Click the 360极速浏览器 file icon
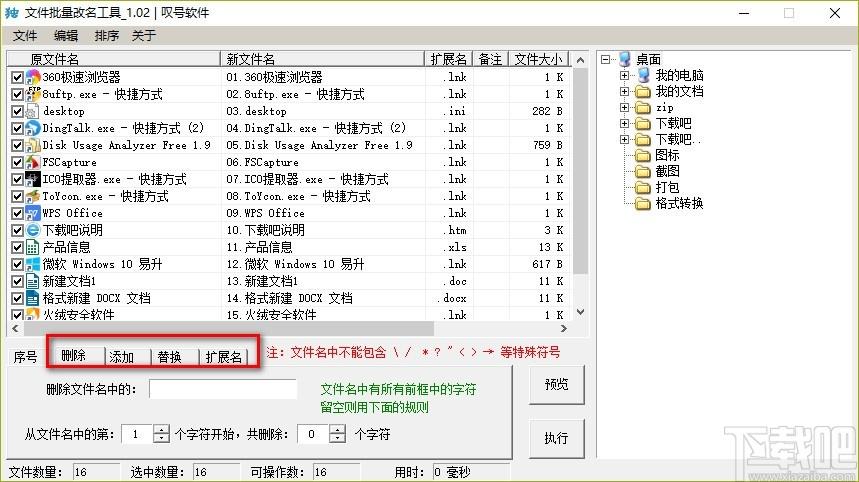This screenshot has height=482, width=859. (x=33, y=77)
